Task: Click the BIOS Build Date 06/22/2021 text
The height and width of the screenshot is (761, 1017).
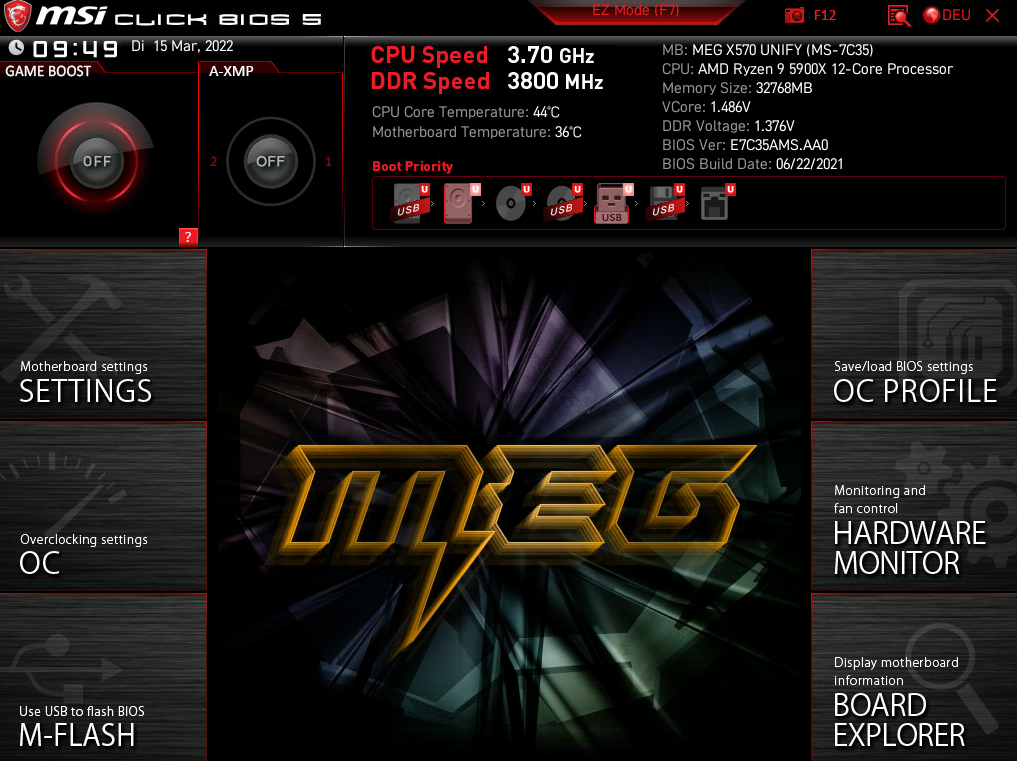Action: (752, 164)
